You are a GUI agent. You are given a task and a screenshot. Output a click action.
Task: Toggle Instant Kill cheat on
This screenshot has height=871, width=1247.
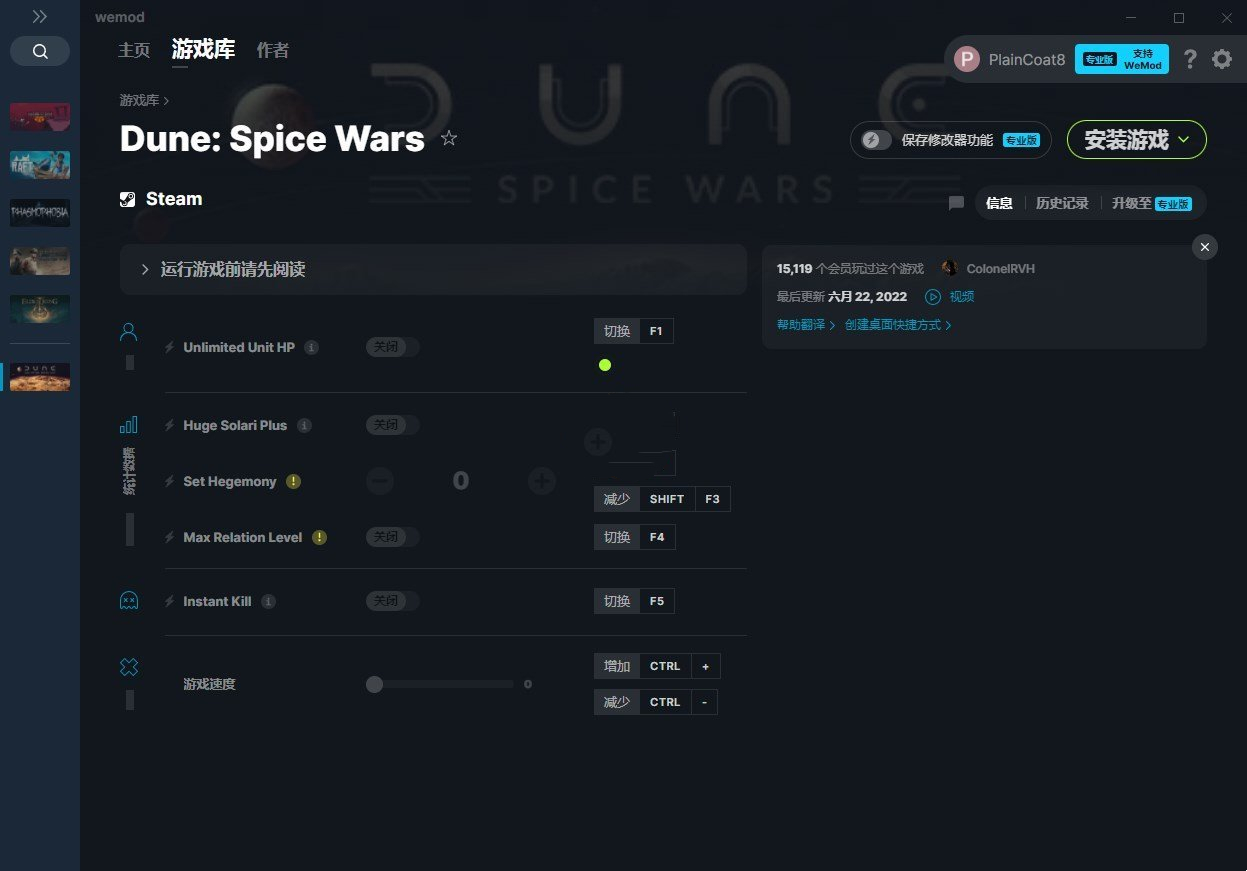tap(392, 601)
